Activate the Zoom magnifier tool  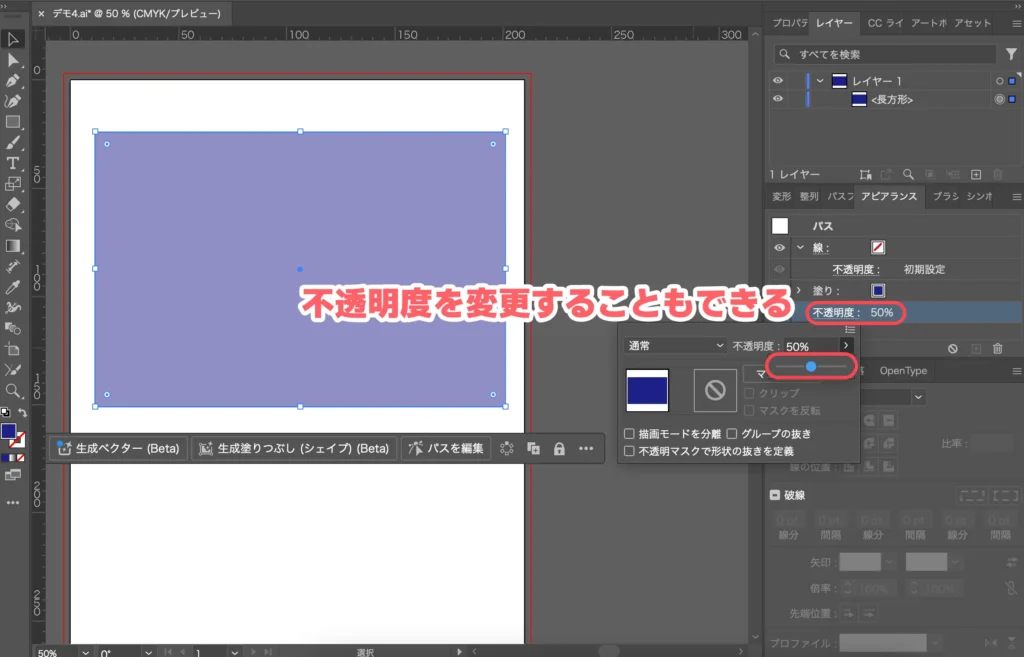[13, 391]
